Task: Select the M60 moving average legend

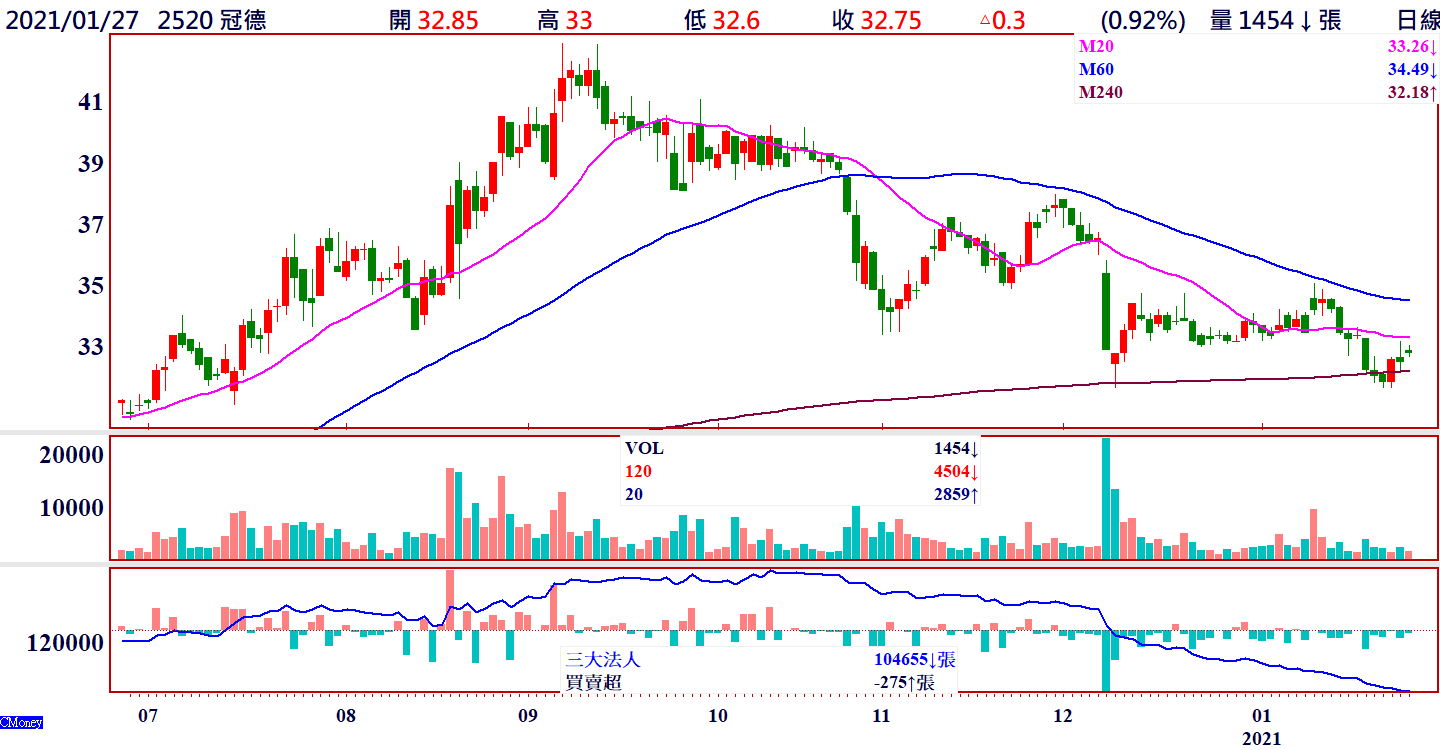Action: click(1096, 70)
